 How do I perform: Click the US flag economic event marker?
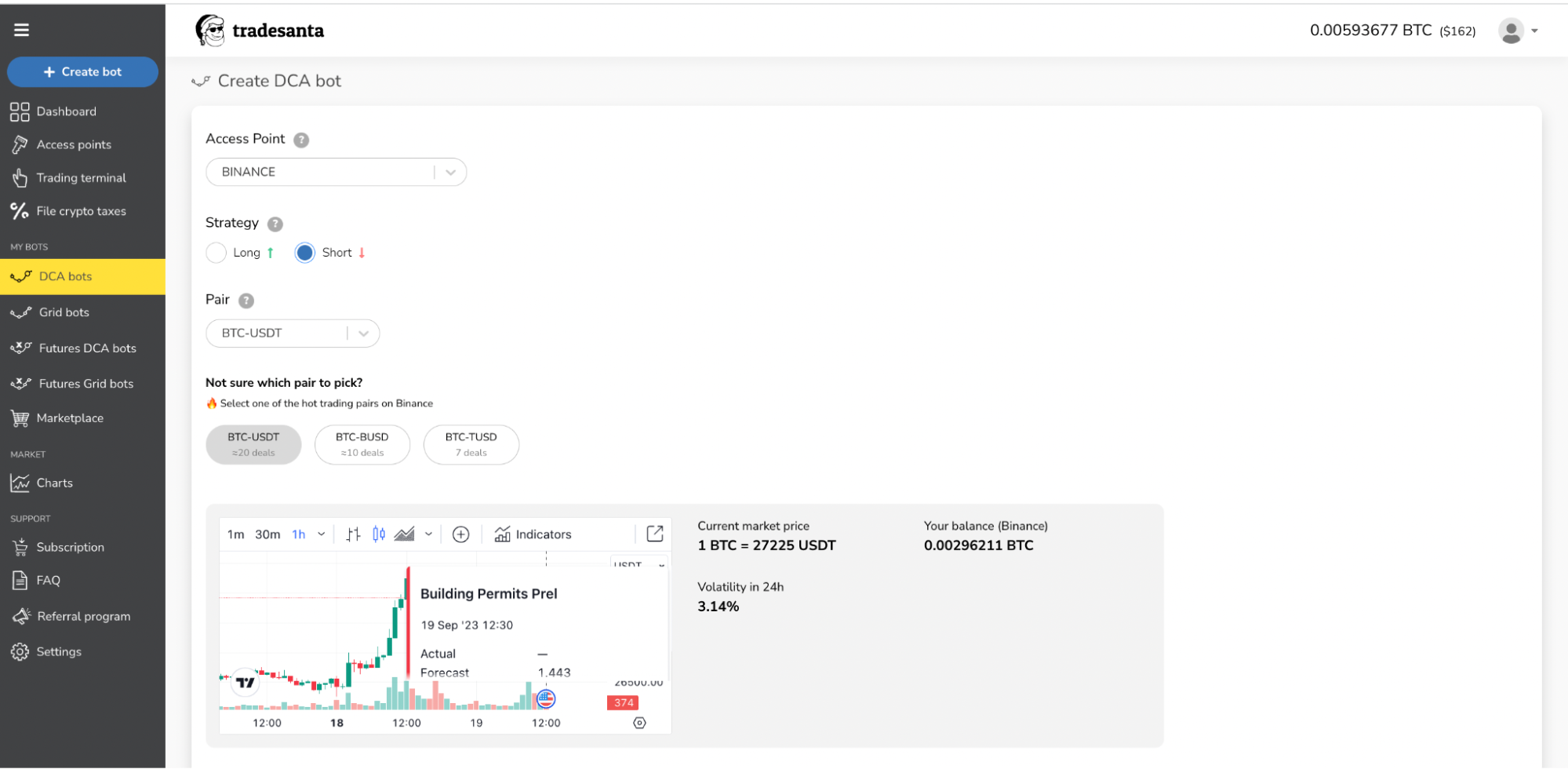[546, 698]
